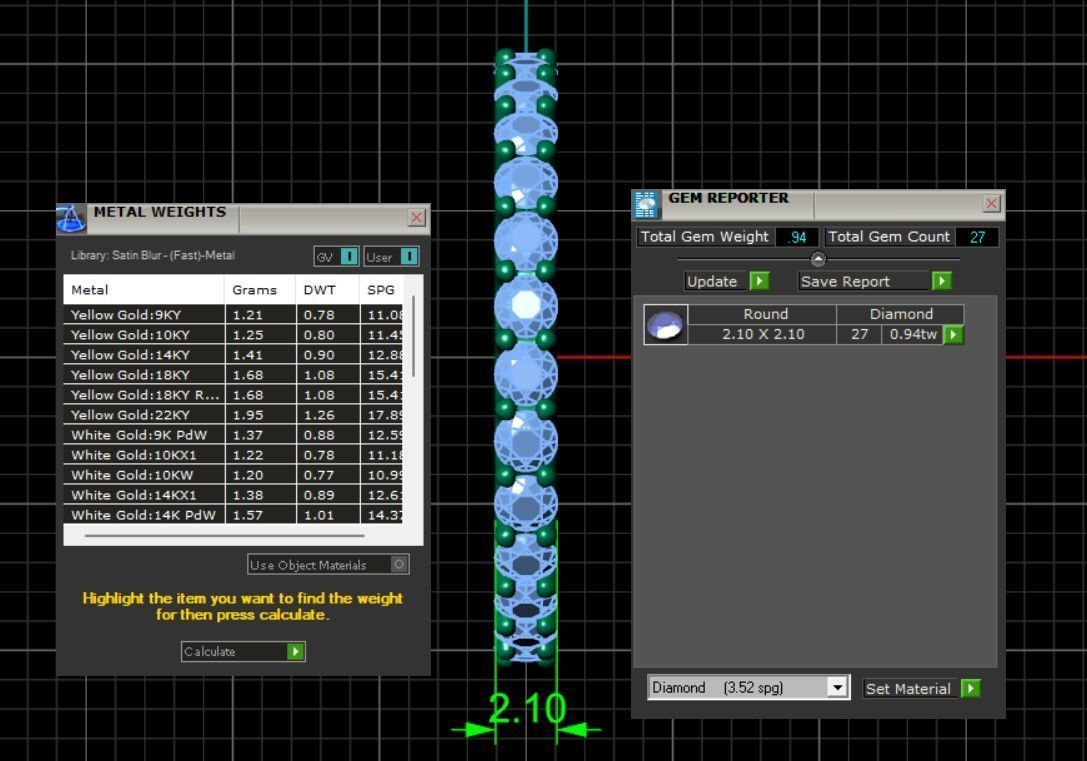
Task: Click the SPG column header
Action: pos(381,290)
